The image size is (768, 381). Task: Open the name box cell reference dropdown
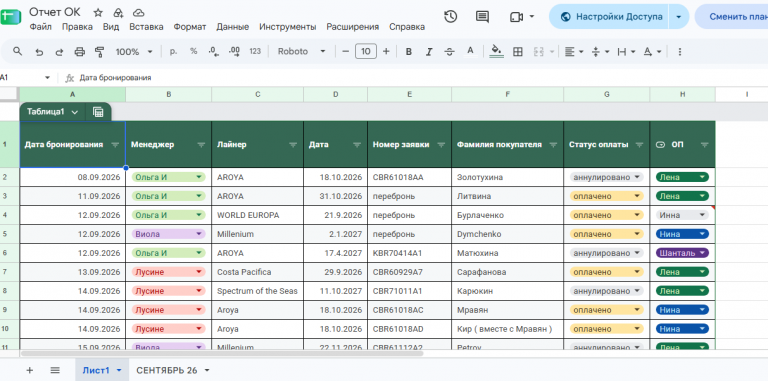click(x=48, y=77)
